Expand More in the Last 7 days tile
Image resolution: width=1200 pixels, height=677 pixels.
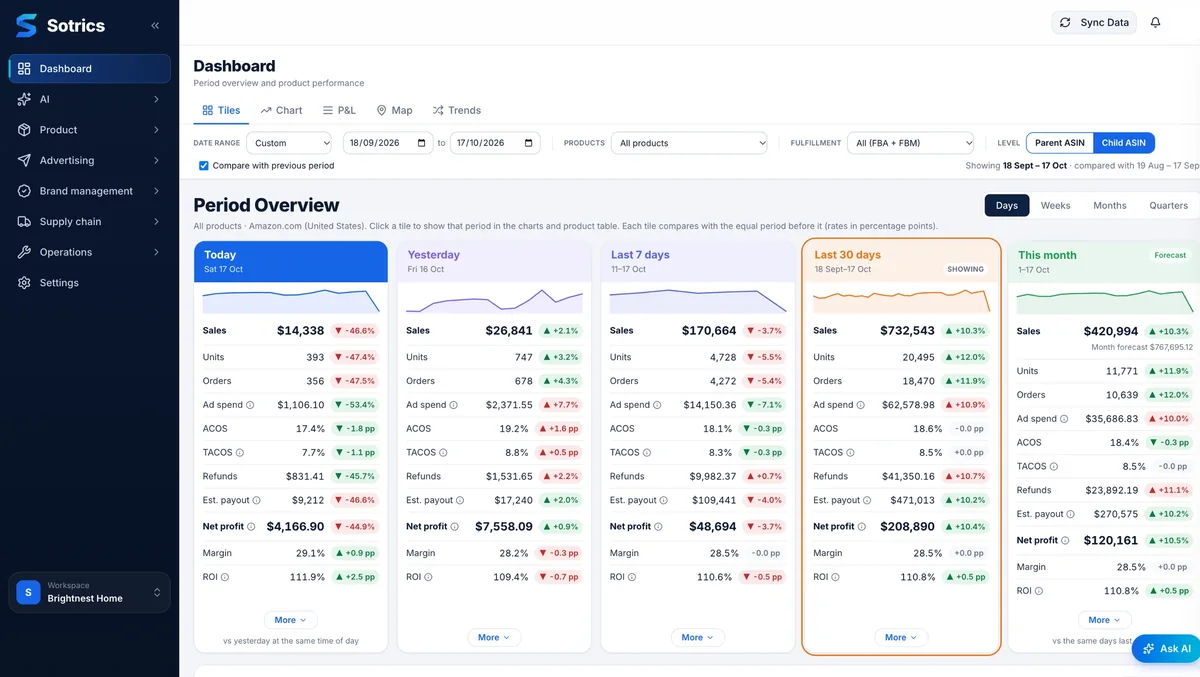pos(698,637)
